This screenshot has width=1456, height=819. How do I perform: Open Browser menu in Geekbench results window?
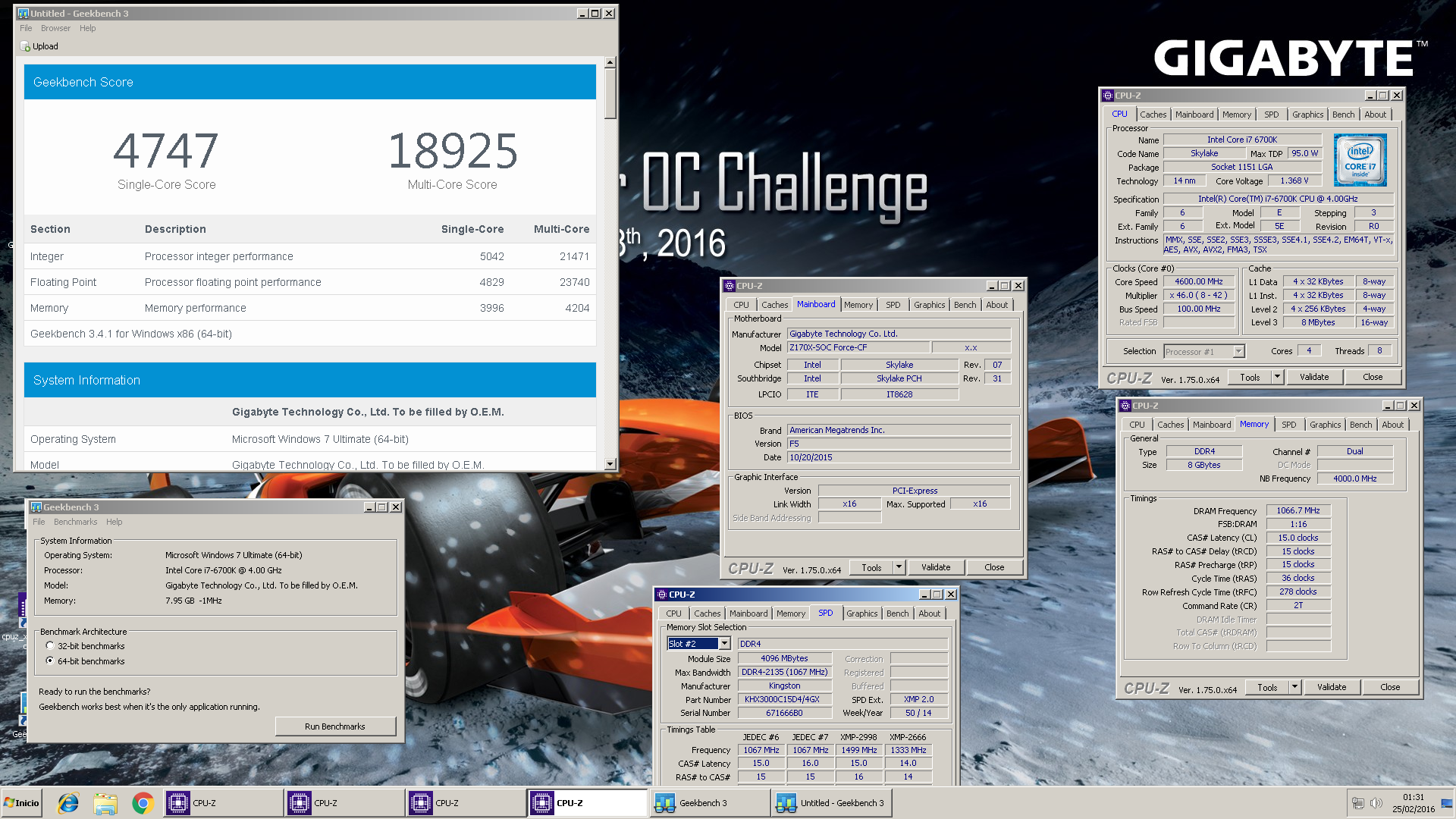pyautogui.click(x=55, y=28)
